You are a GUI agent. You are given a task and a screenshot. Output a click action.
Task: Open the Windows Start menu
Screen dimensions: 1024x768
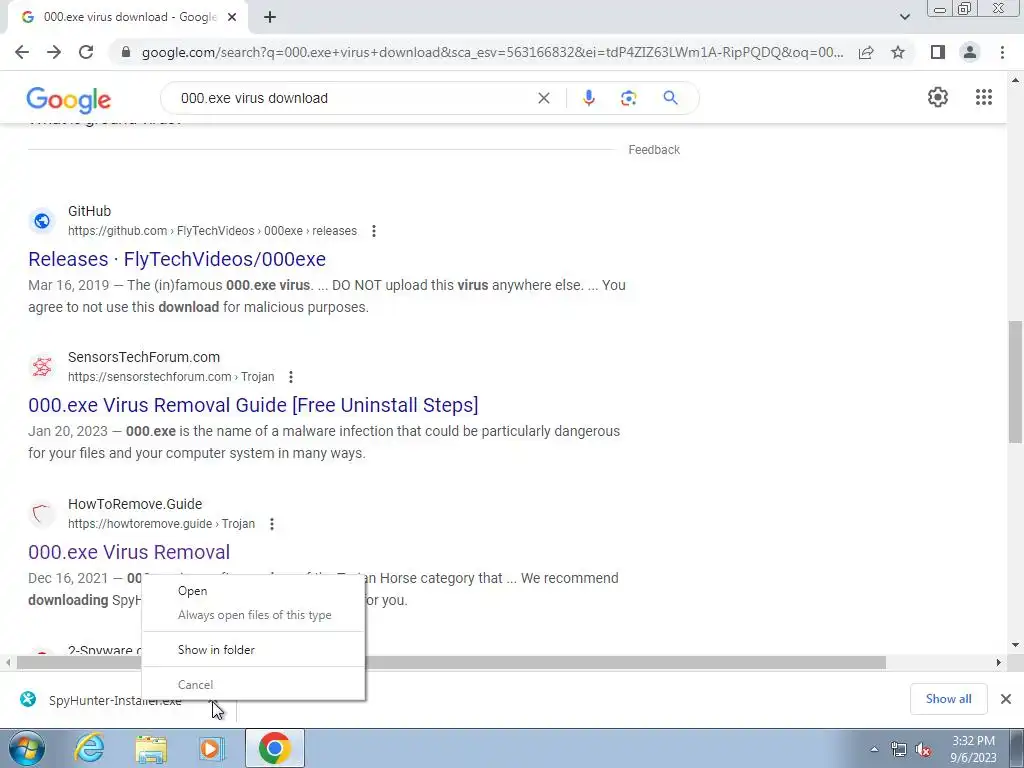pos(26,748)
